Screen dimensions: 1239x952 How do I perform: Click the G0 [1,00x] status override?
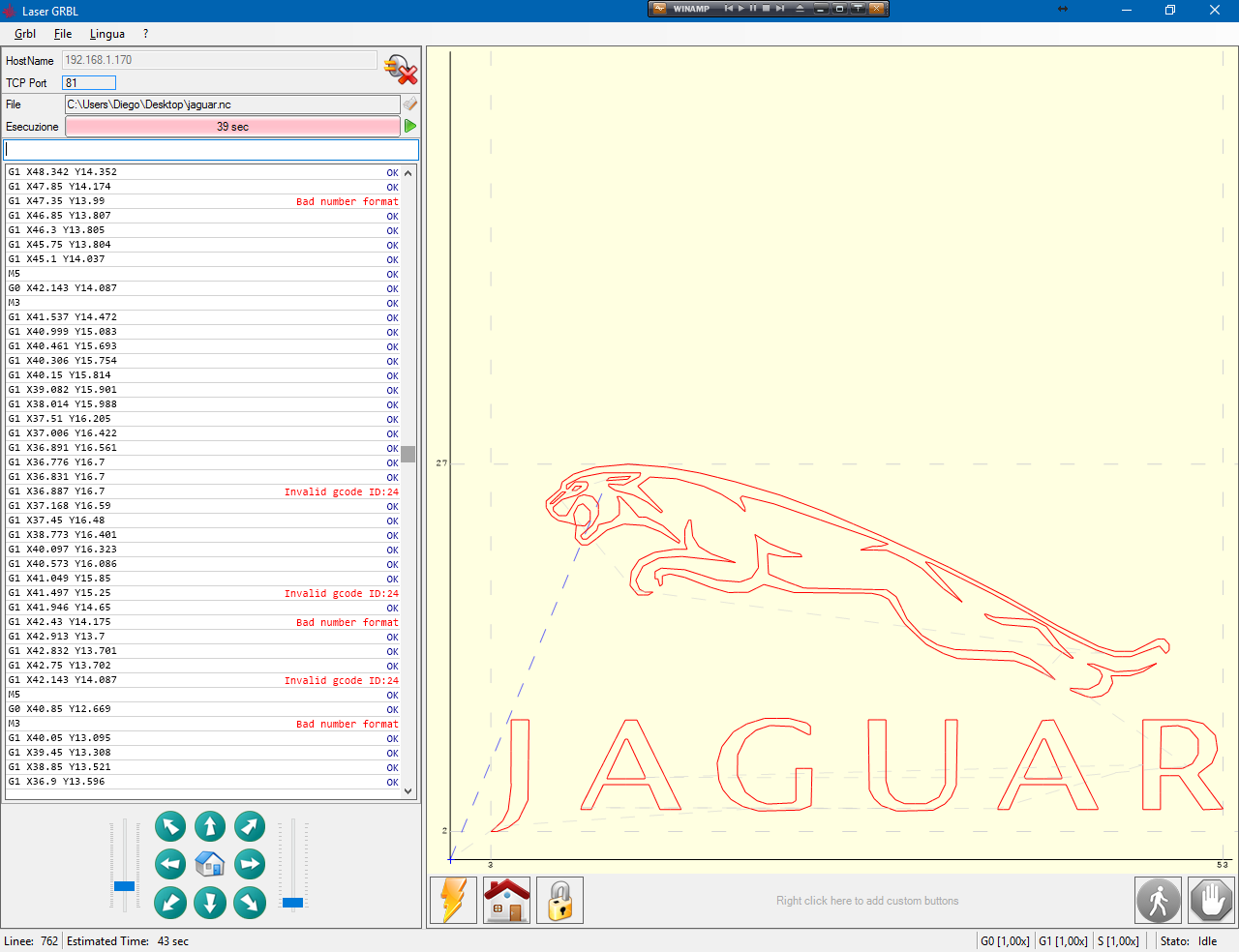point(1005,941)
